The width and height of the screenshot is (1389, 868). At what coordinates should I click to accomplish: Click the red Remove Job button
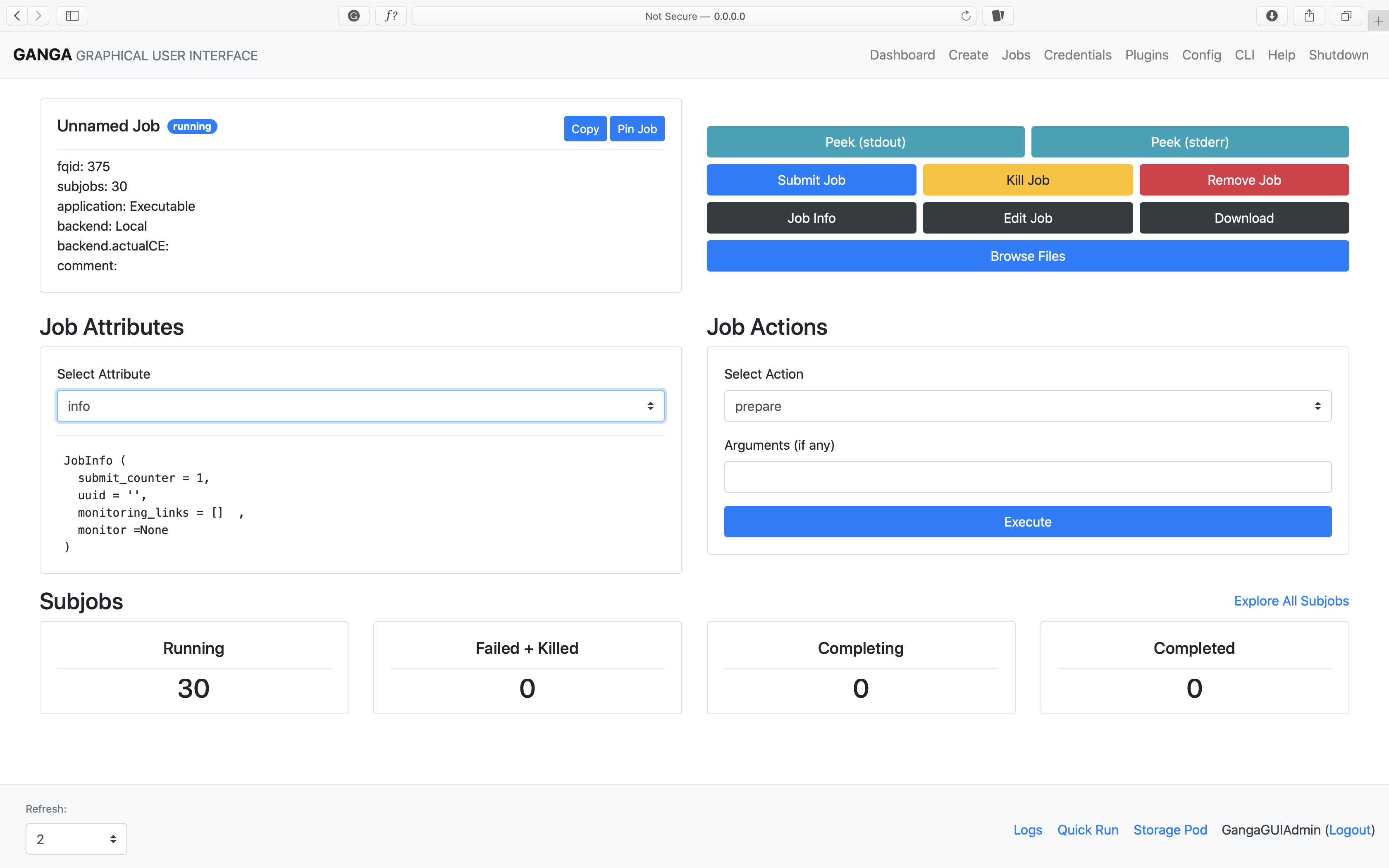(1244, 180)
